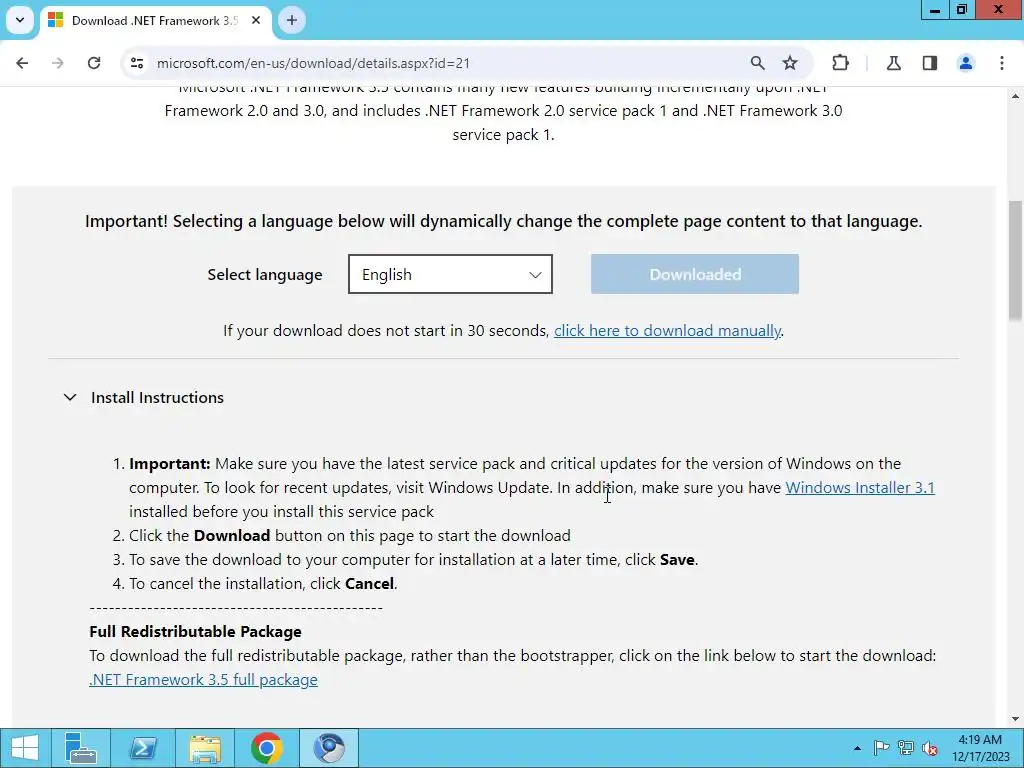Viewport: 1024px width, 768px height.
Task: Select the Download .NET Framework 3.5 tab
Action: 155,21
